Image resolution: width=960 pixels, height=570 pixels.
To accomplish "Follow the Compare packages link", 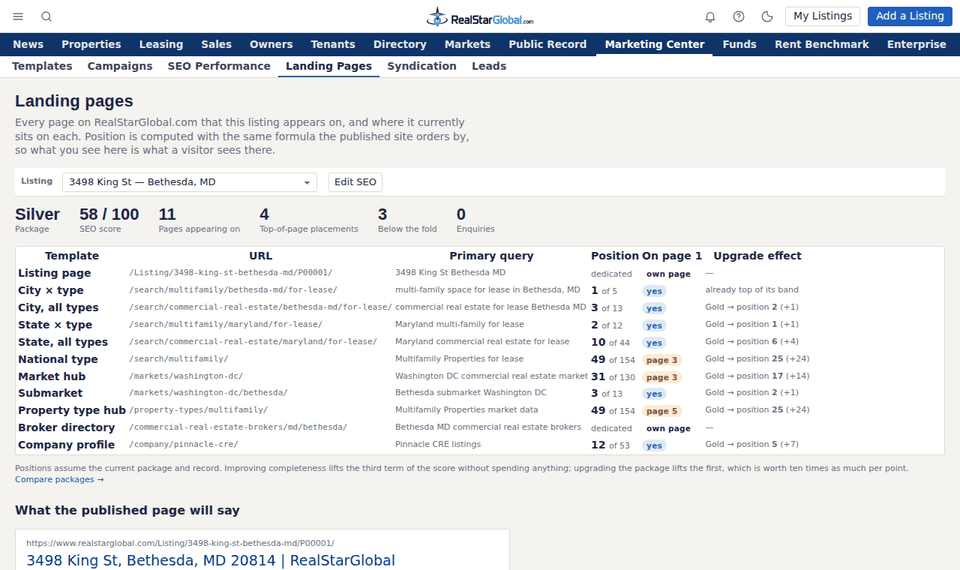I will (x=59, y=479).
